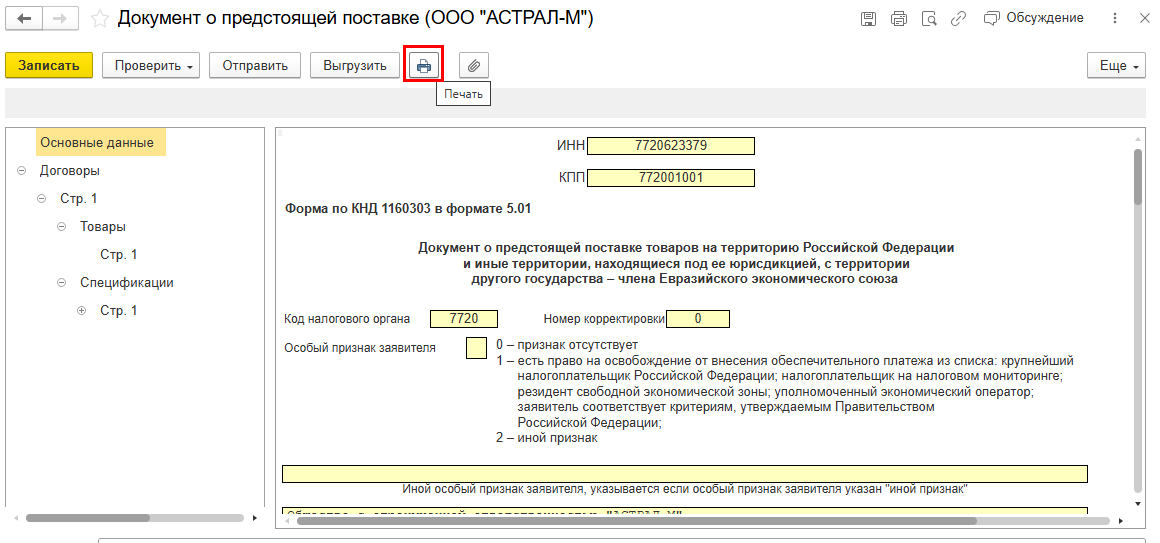
Task: Select Основные данные in the tree
Action: point(97,143)
